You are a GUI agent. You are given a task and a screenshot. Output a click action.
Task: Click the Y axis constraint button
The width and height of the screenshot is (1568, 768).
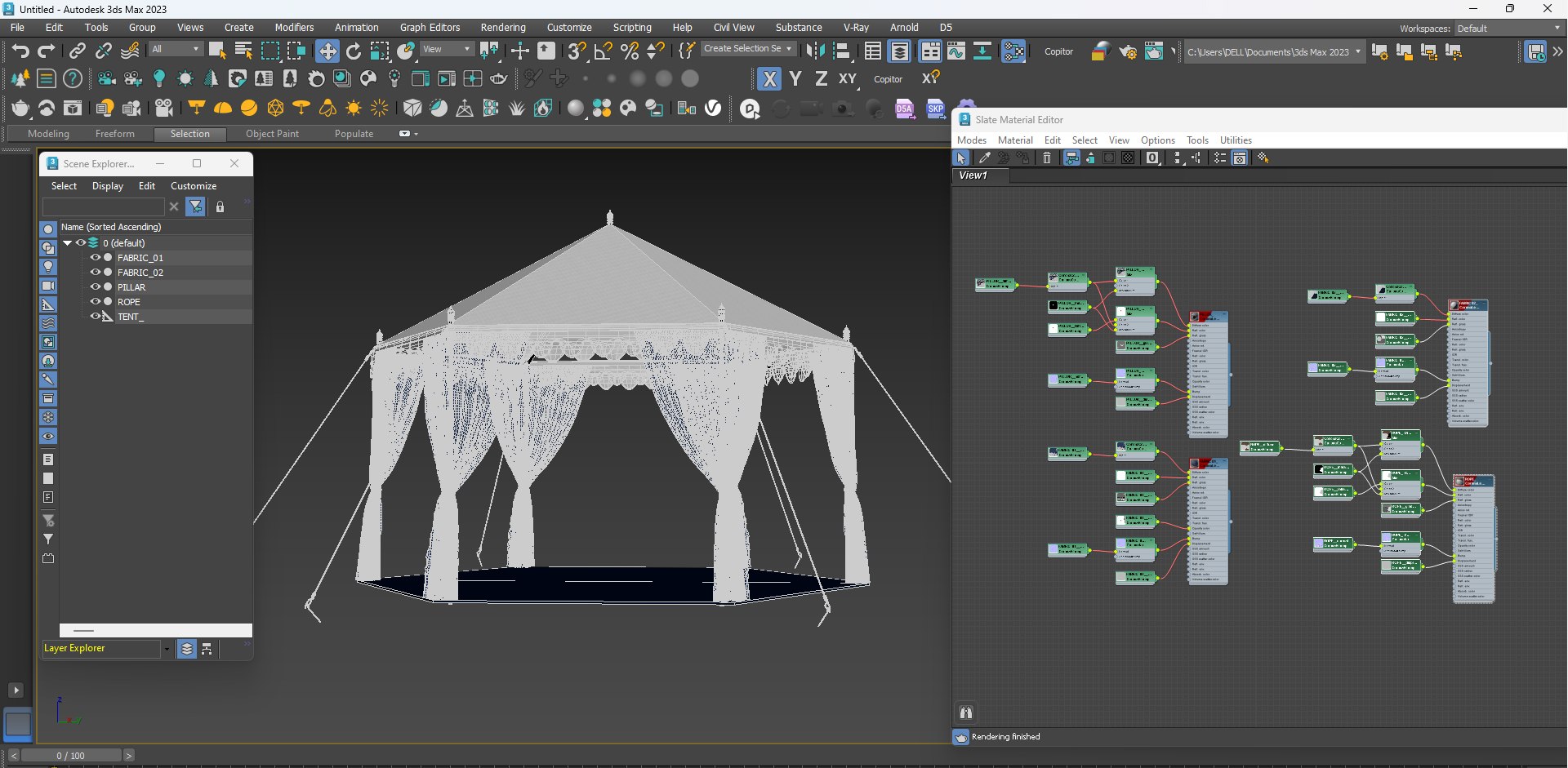coord(795,79)
